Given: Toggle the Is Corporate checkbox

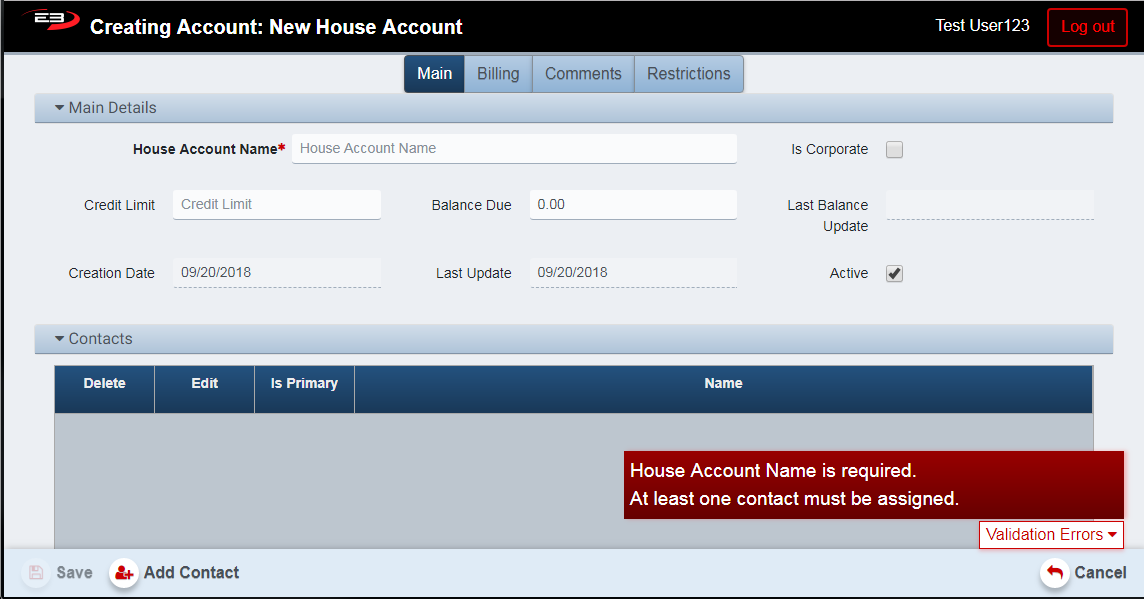Looking at the screenshot, I should (894, 150).
